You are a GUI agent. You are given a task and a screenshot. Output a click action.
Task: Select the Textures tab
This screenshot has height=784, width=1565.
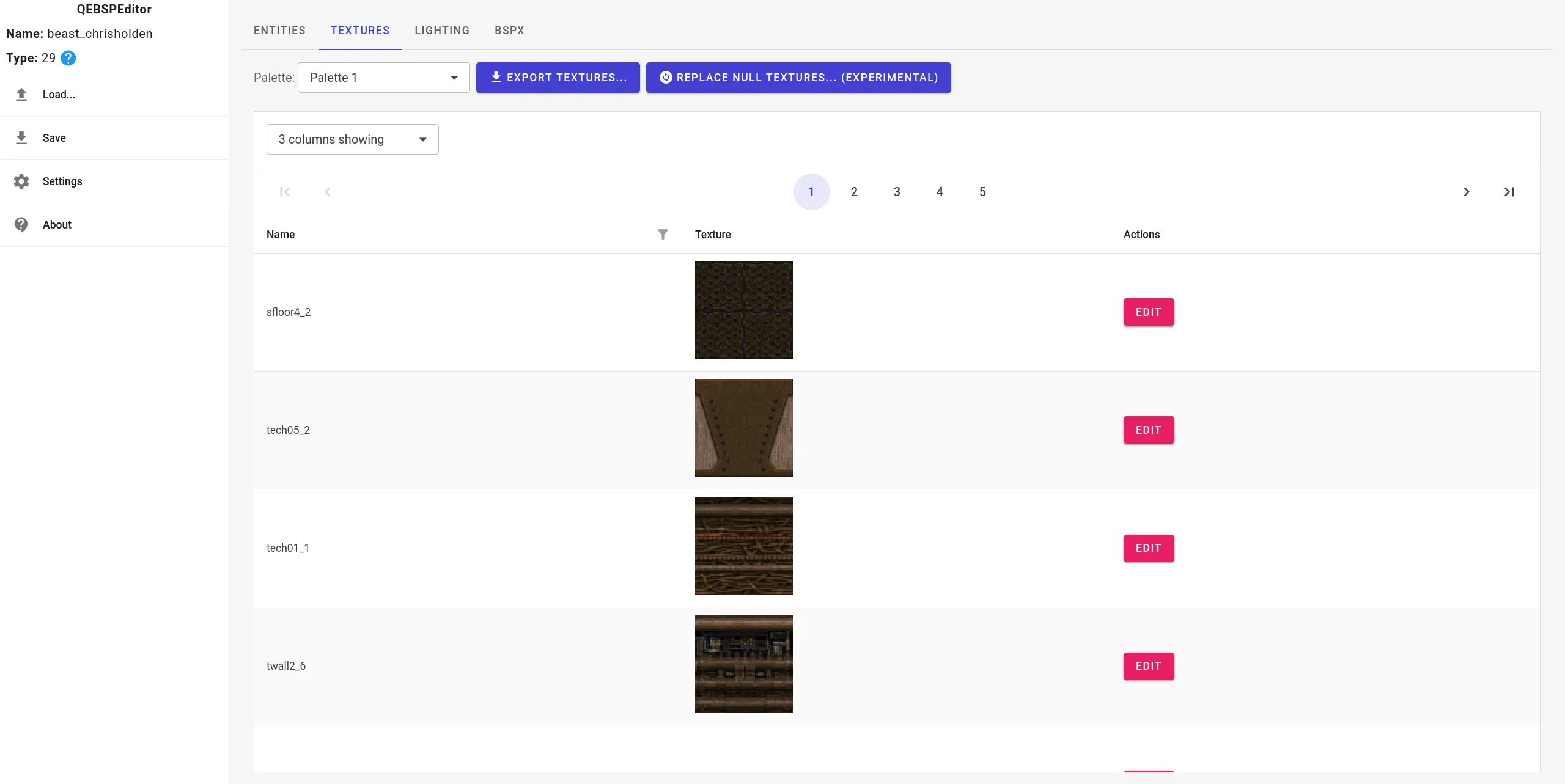[x=360, y=31]
